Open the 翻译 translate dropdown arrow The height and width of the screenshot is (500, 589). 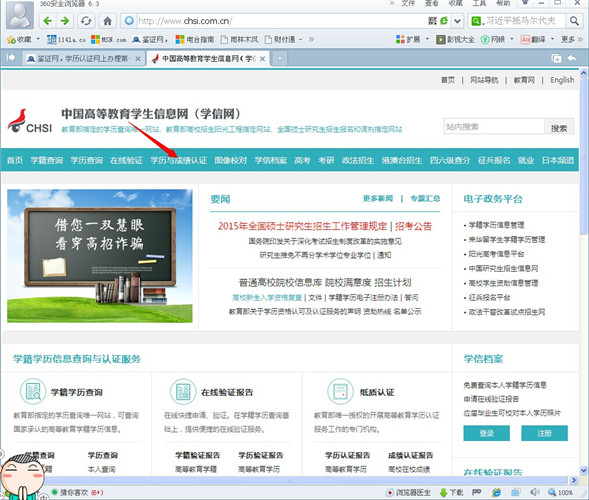click(x=552, y=39)
